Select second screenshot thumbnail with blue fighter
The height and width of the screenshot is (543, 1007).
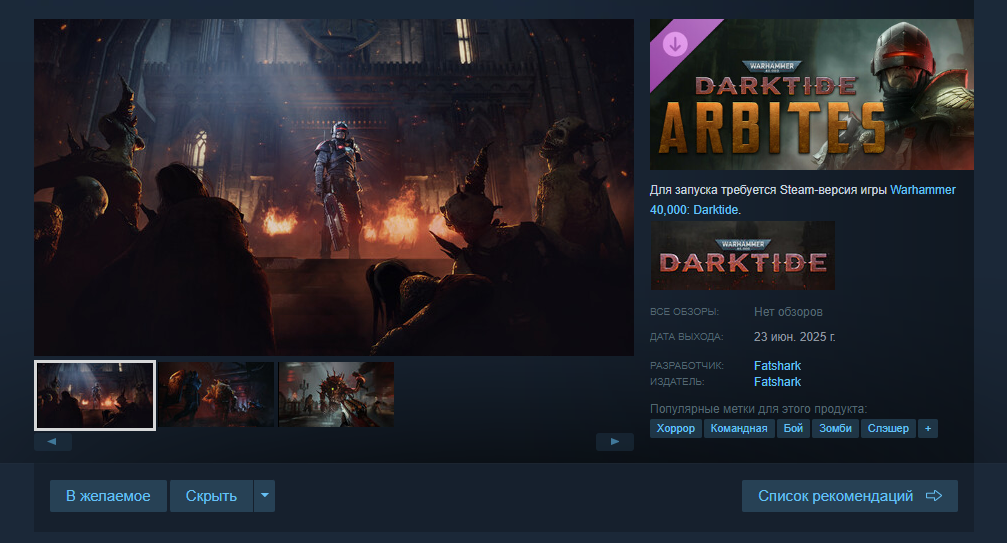coord(216,394)
